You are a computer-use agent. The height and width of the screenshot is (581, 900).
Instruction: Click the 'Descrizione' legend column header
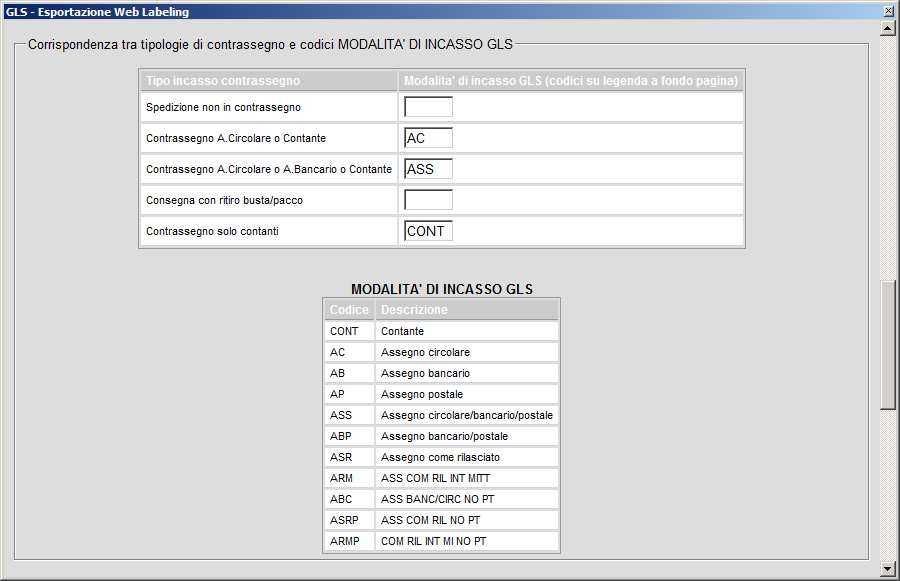pos(467,310)
